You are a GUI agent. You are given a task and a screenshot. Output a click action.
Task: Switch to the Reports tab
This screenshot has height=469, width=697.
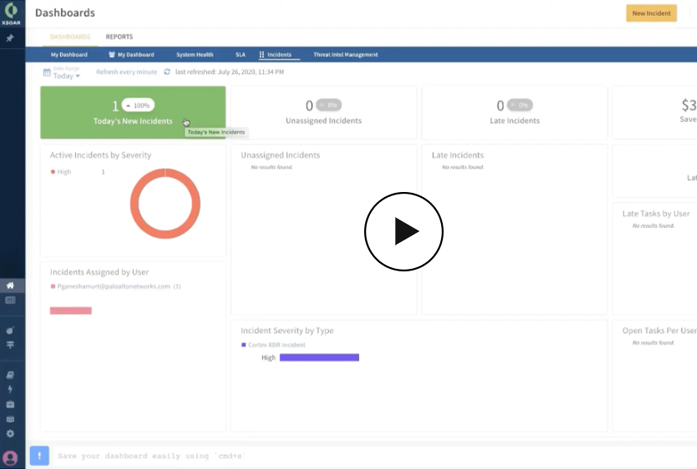pyautogui.click(x=119, y=36)
